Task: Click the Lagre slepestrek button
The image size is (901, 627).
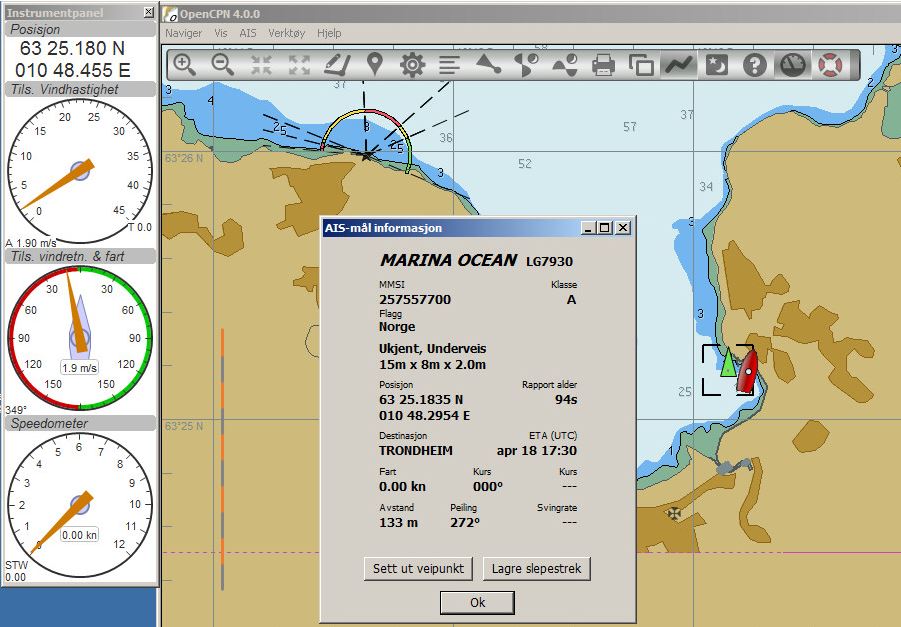Action: click(x=537, y=568)
